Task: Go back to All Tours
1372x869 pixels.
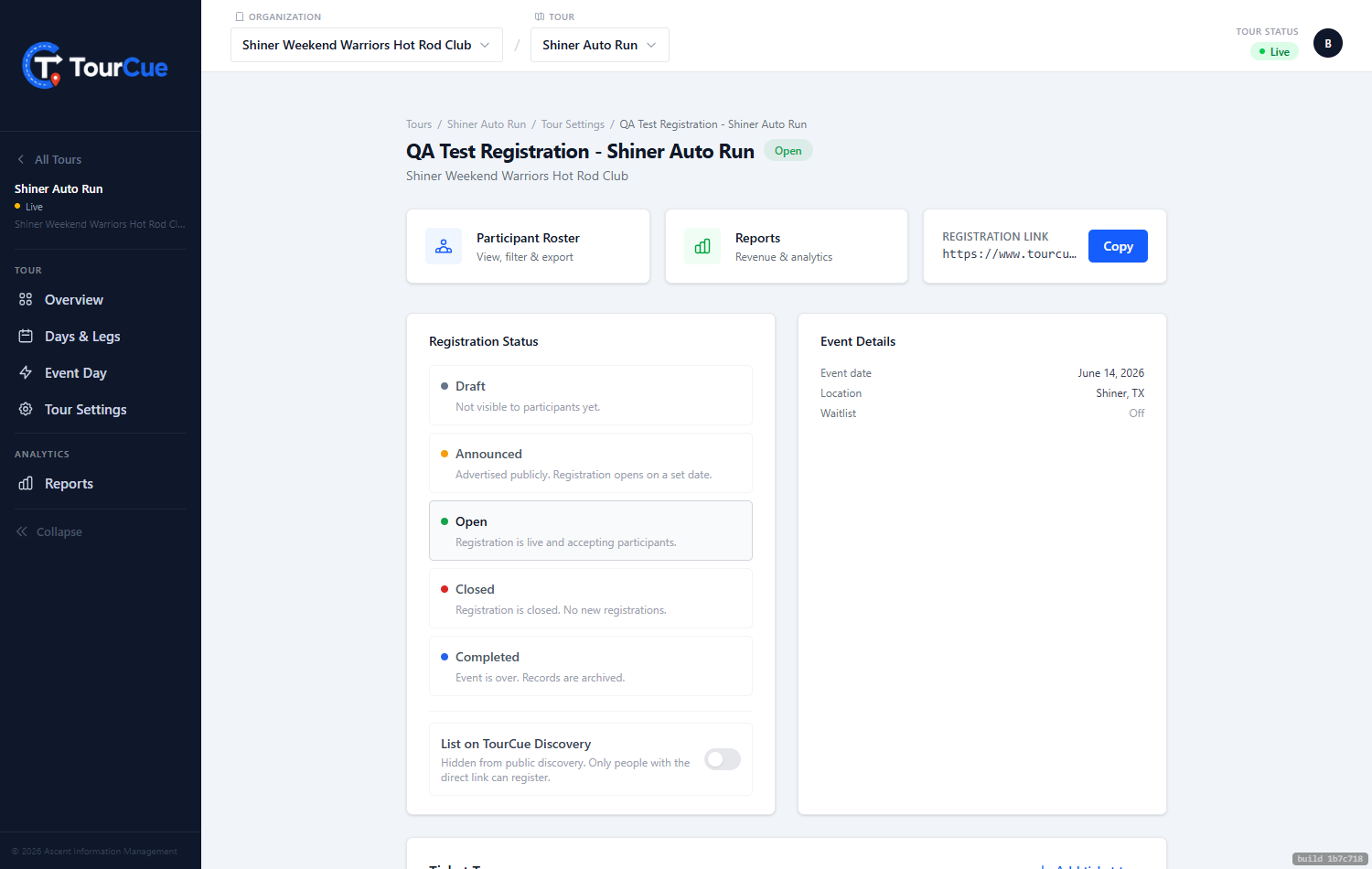Action: click(49, 159)
